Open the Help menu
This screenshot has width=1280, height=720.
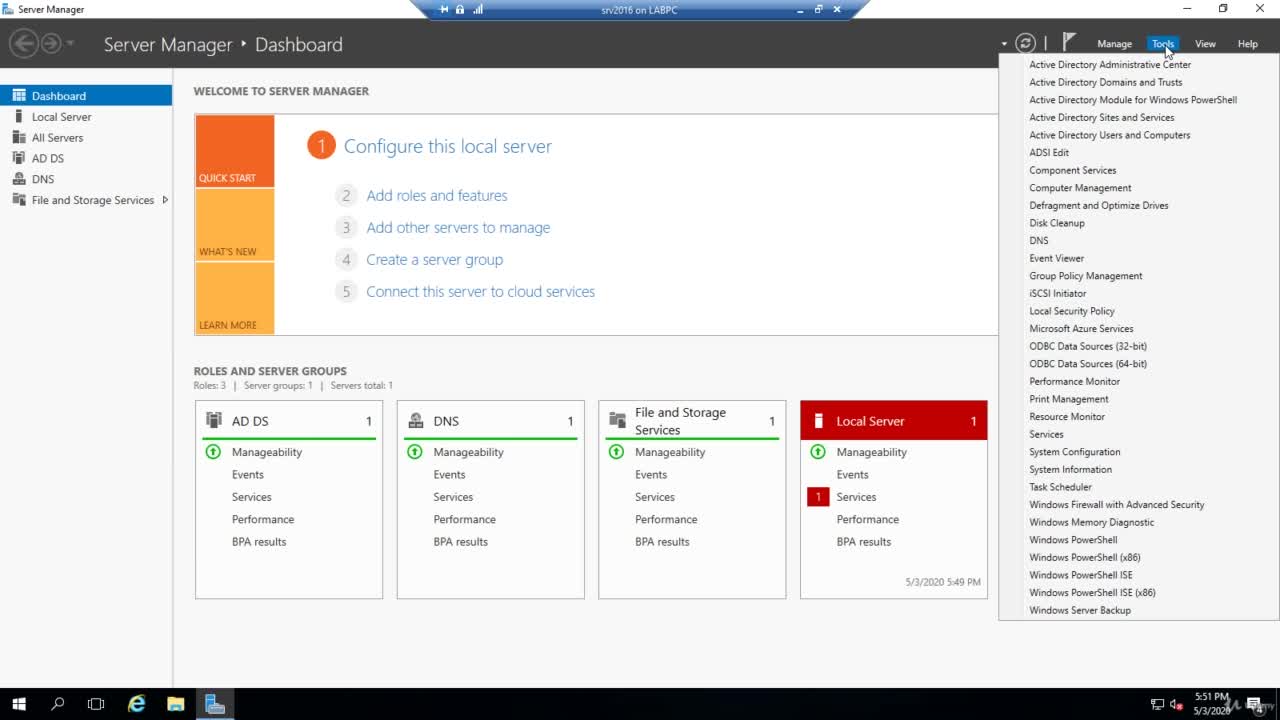1247,44
